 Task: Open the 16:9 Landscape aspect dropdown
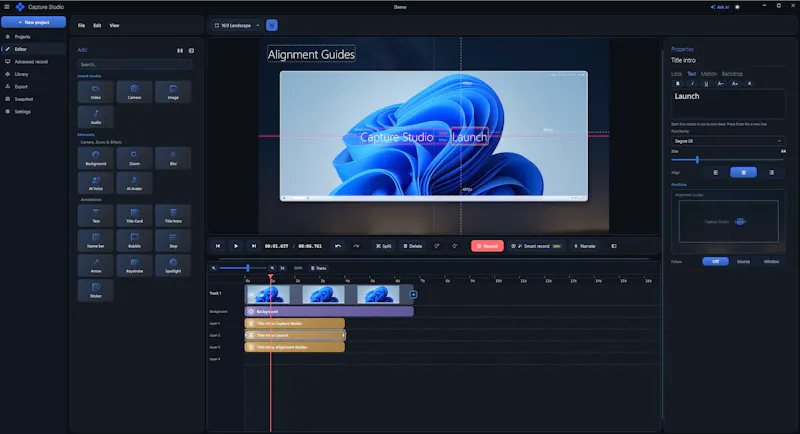(237, 25)
